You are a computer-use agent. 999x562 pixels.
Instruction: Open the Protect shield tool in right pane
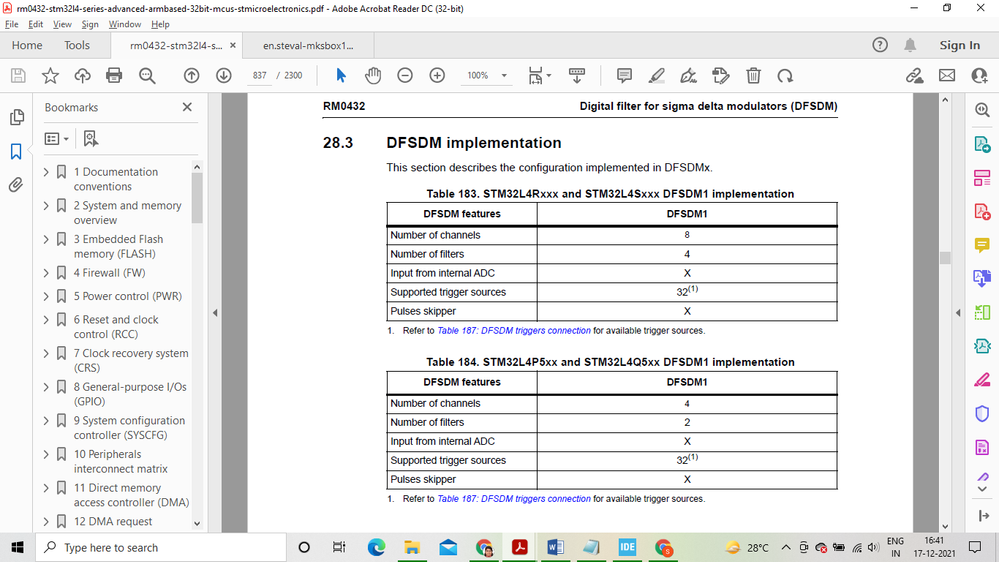pyautogui.click(x=982, y=414)
